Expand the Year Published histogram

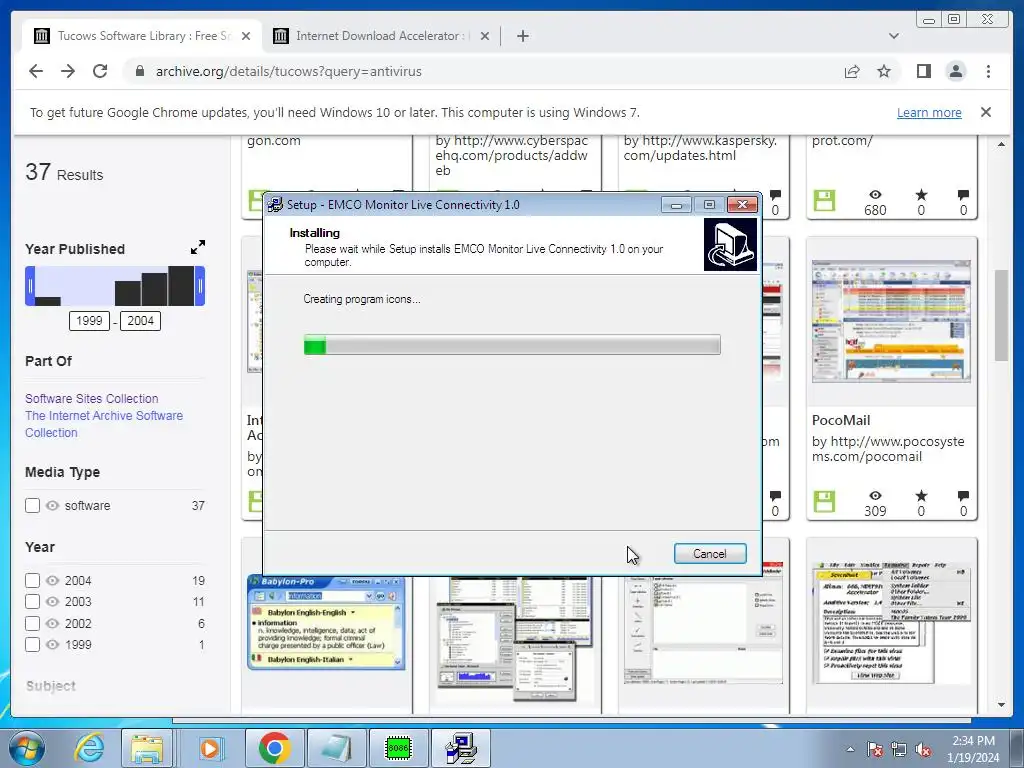click(197, 247)
